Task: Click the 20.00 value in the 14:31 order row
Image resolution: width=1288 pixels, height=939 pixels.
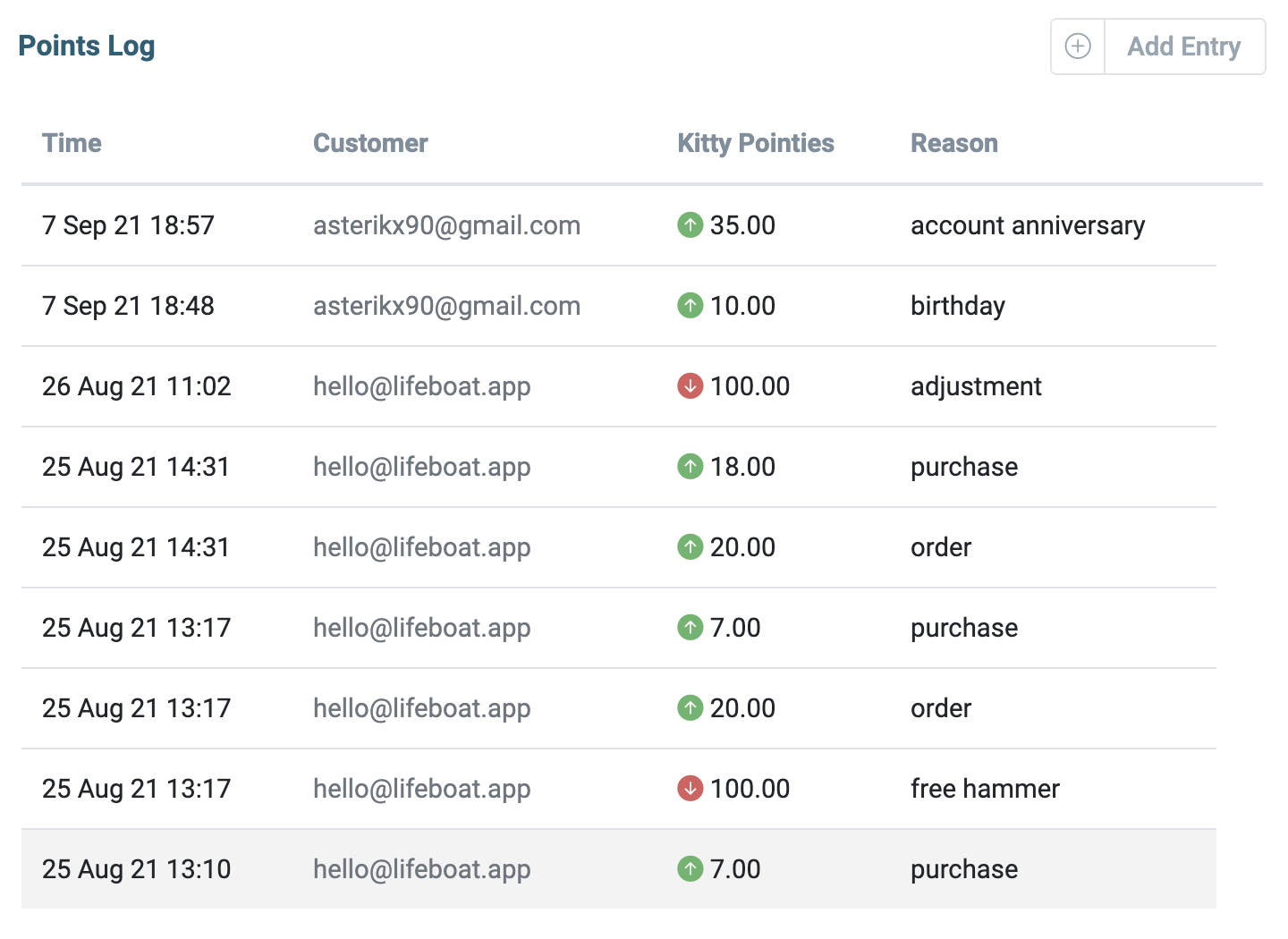Action: tap(742, 547)
